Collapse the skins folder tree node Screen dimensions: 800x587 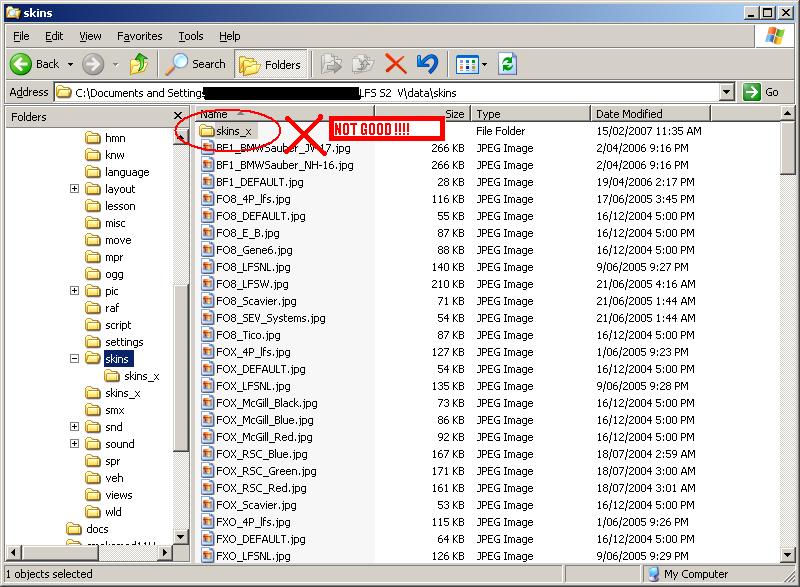click(x=74, y=359)
